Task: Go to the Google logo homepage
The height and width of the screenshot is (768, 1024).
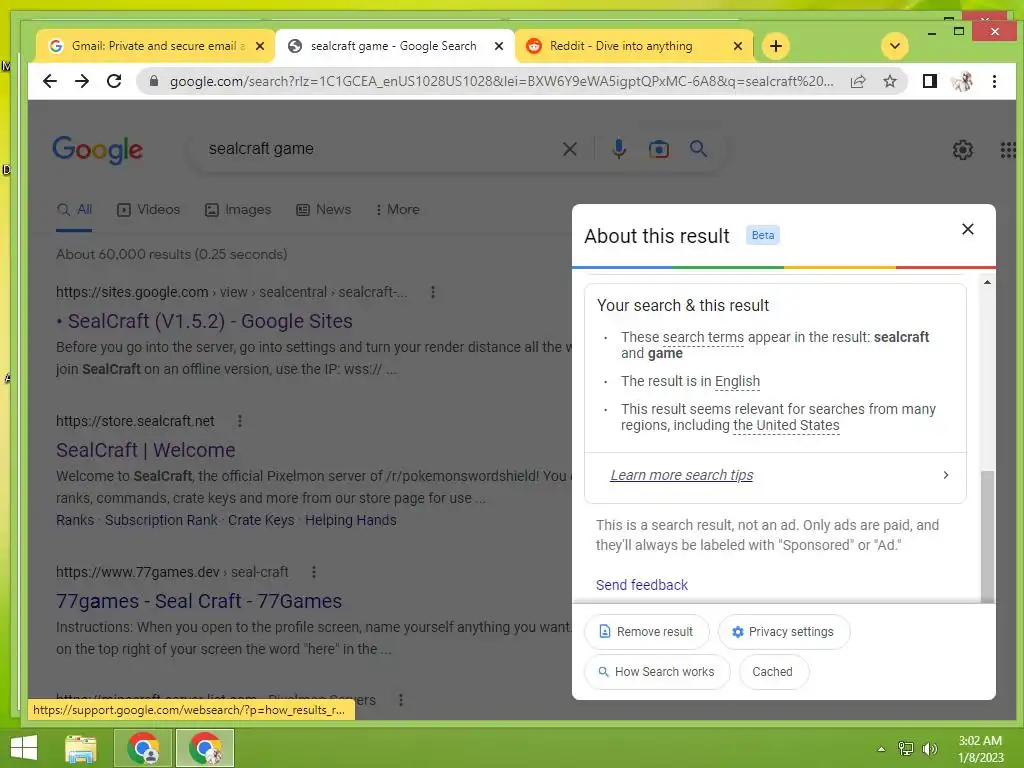Action: pyautogui.click(x=97, y=150)
